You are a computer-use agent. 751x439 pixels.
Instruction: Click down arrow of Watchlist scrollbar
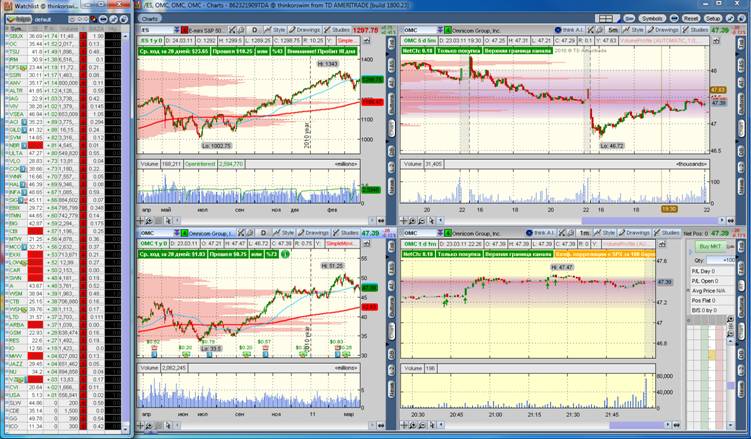coord(125,429)
